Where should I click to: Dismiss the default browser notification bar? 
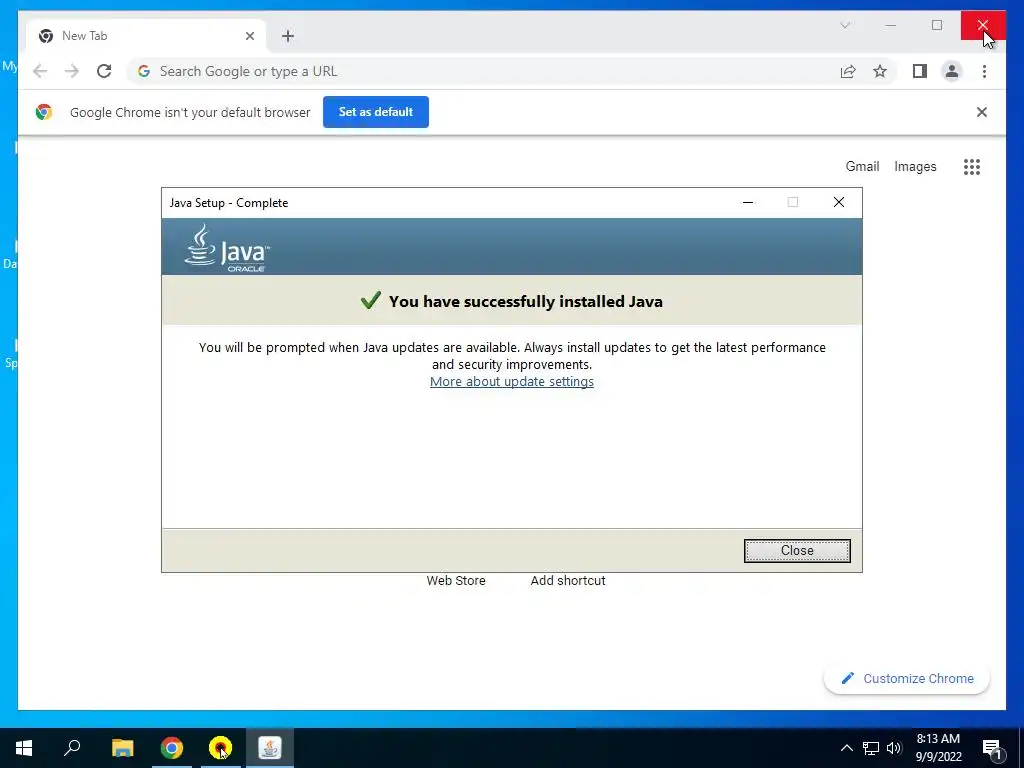tap(981, 112)
